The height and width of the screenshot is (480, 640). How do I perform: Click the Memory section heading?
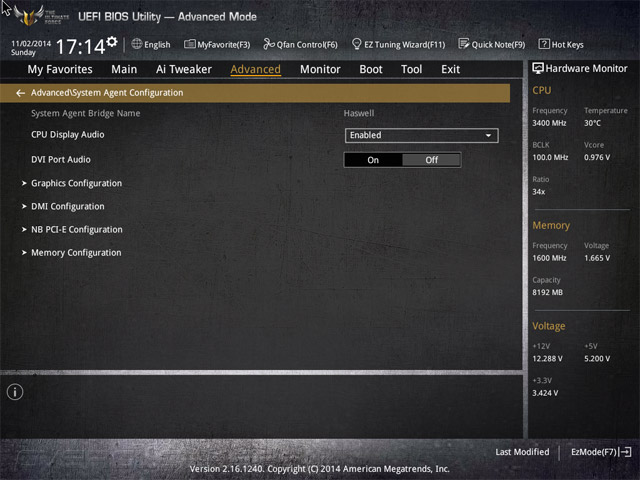click(551, 225)
